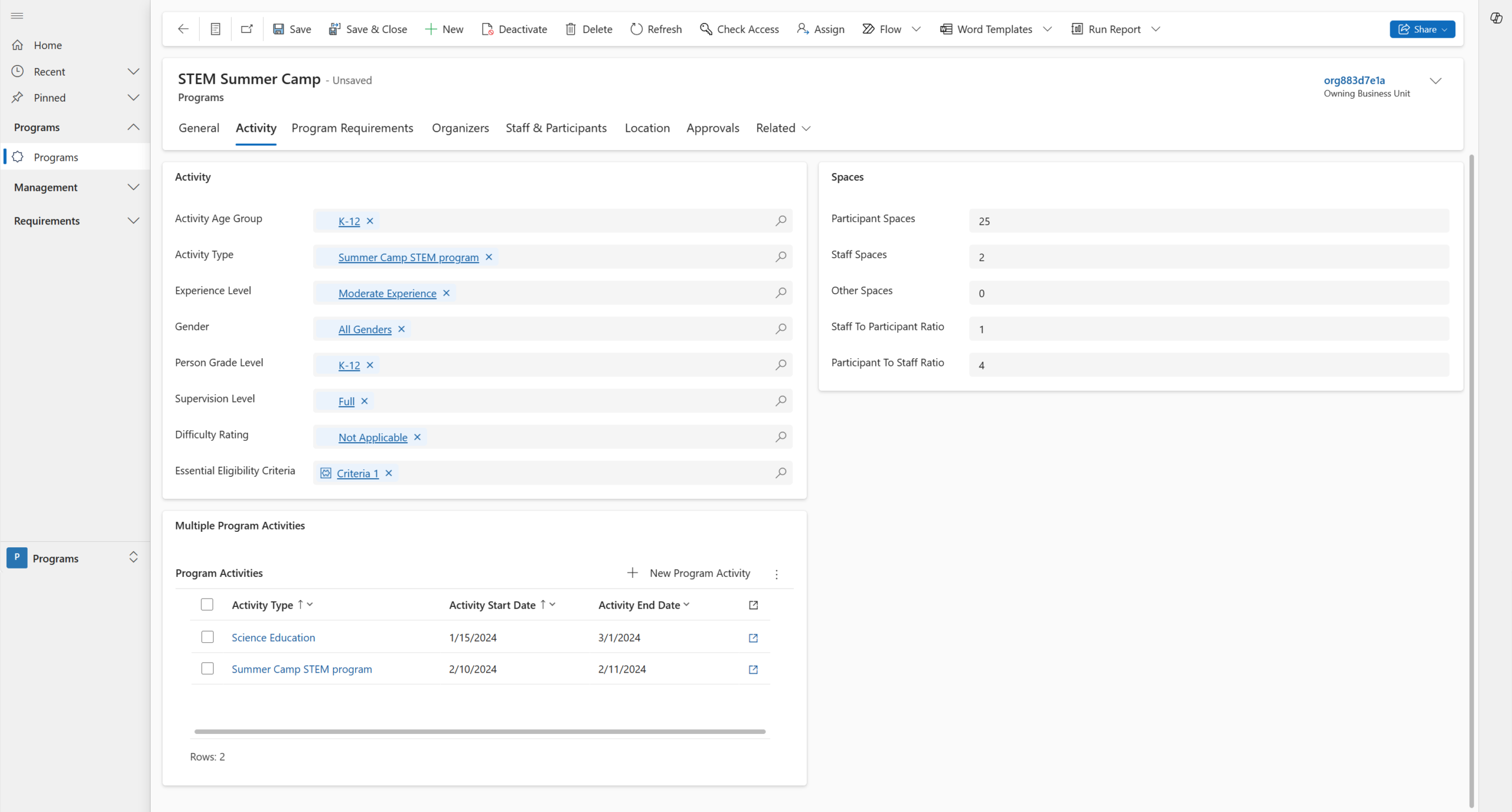This screenshot has height=812, width=1512.
Task: Go back with the back arrow icon
Action: 183,29
